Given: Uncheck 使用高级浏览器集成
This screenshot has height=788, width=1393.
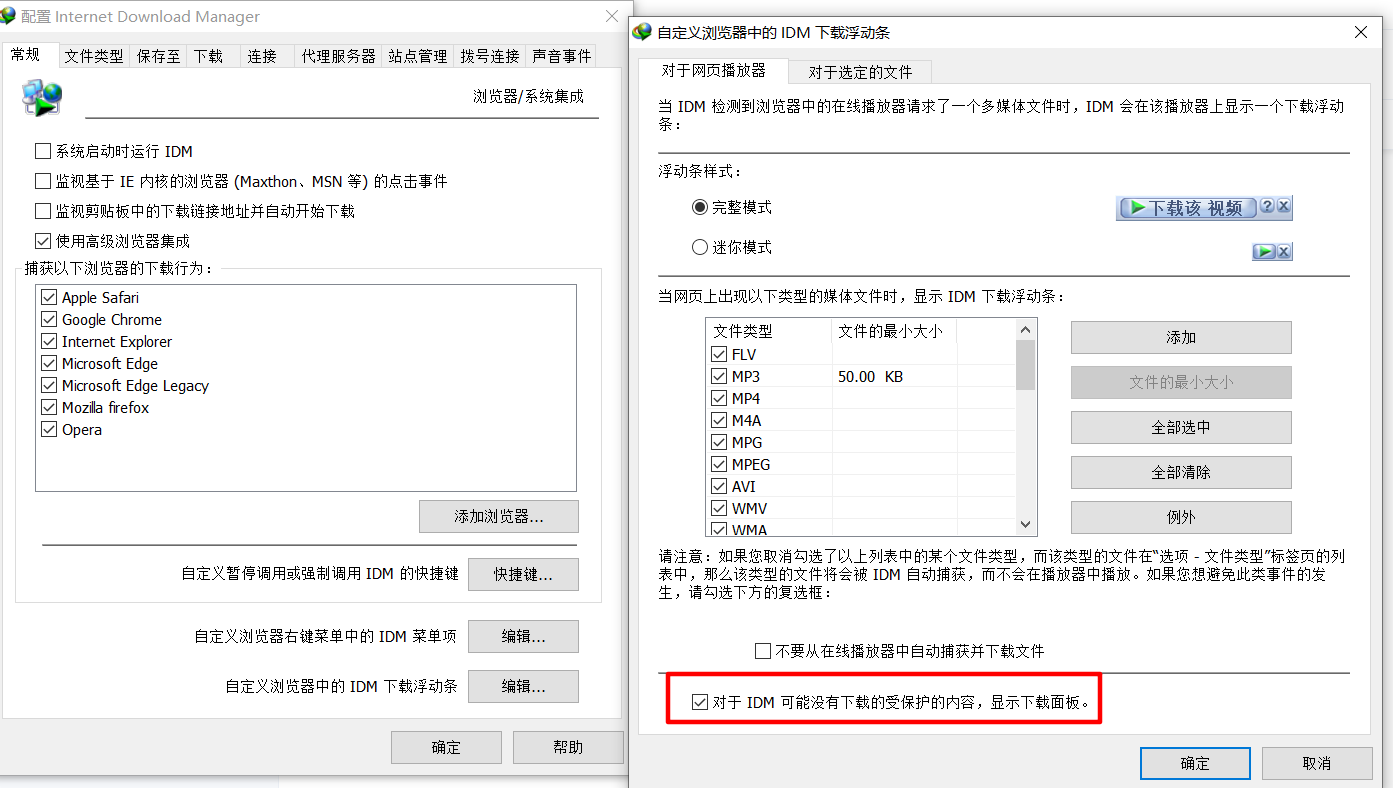Looking at the screenshot, I should [43, 241].
